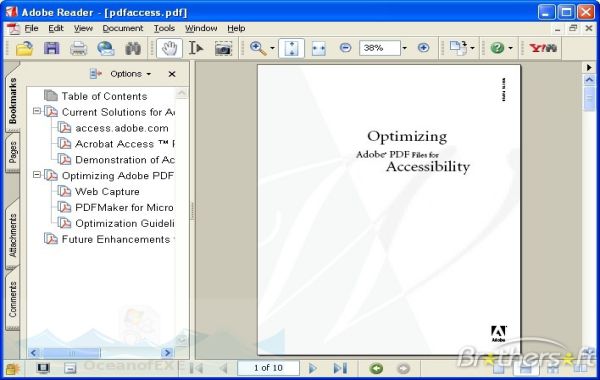Select the access.adobe.com bookmark
This screenshot has height=380, width=600.
point(122,128)
